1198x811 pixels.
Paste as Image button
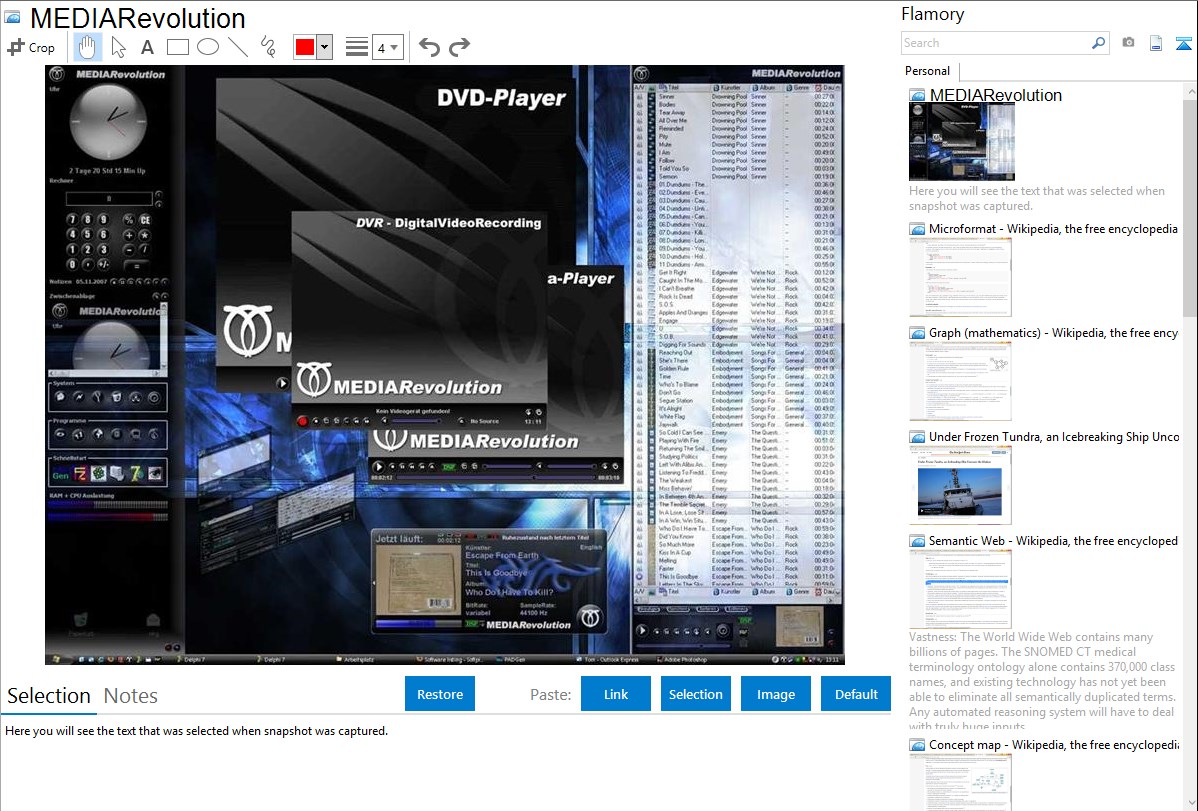pos(775,694)
